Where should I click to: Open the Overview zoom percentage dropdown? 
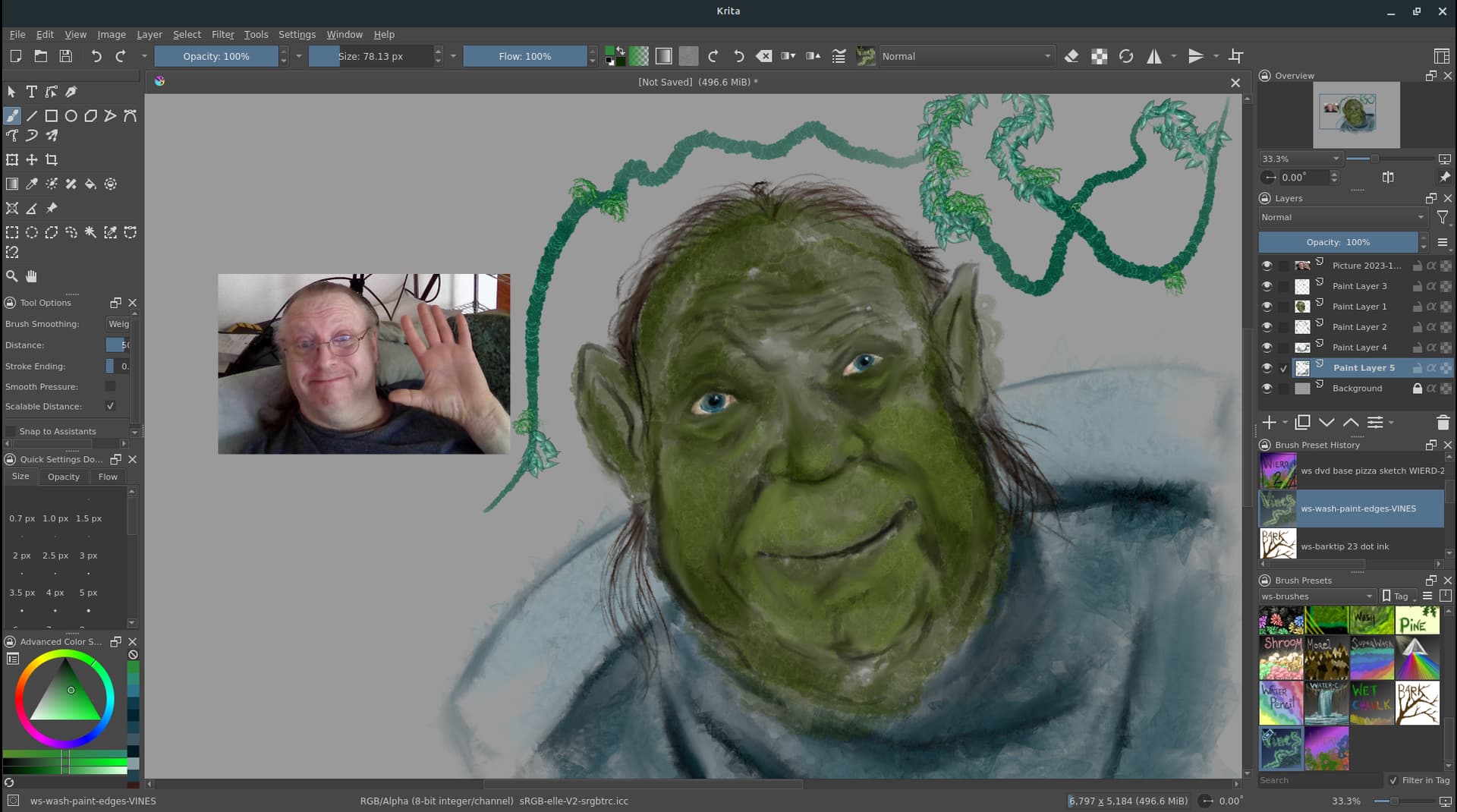click(x=1301, y=159)
